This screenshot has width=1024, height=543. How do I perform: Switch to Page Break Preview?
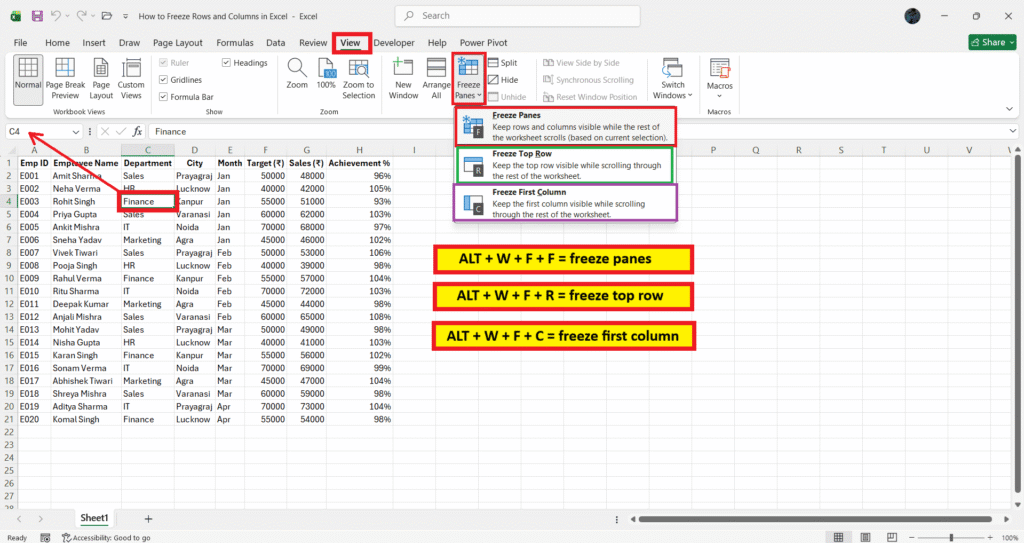tap(65, 78)
